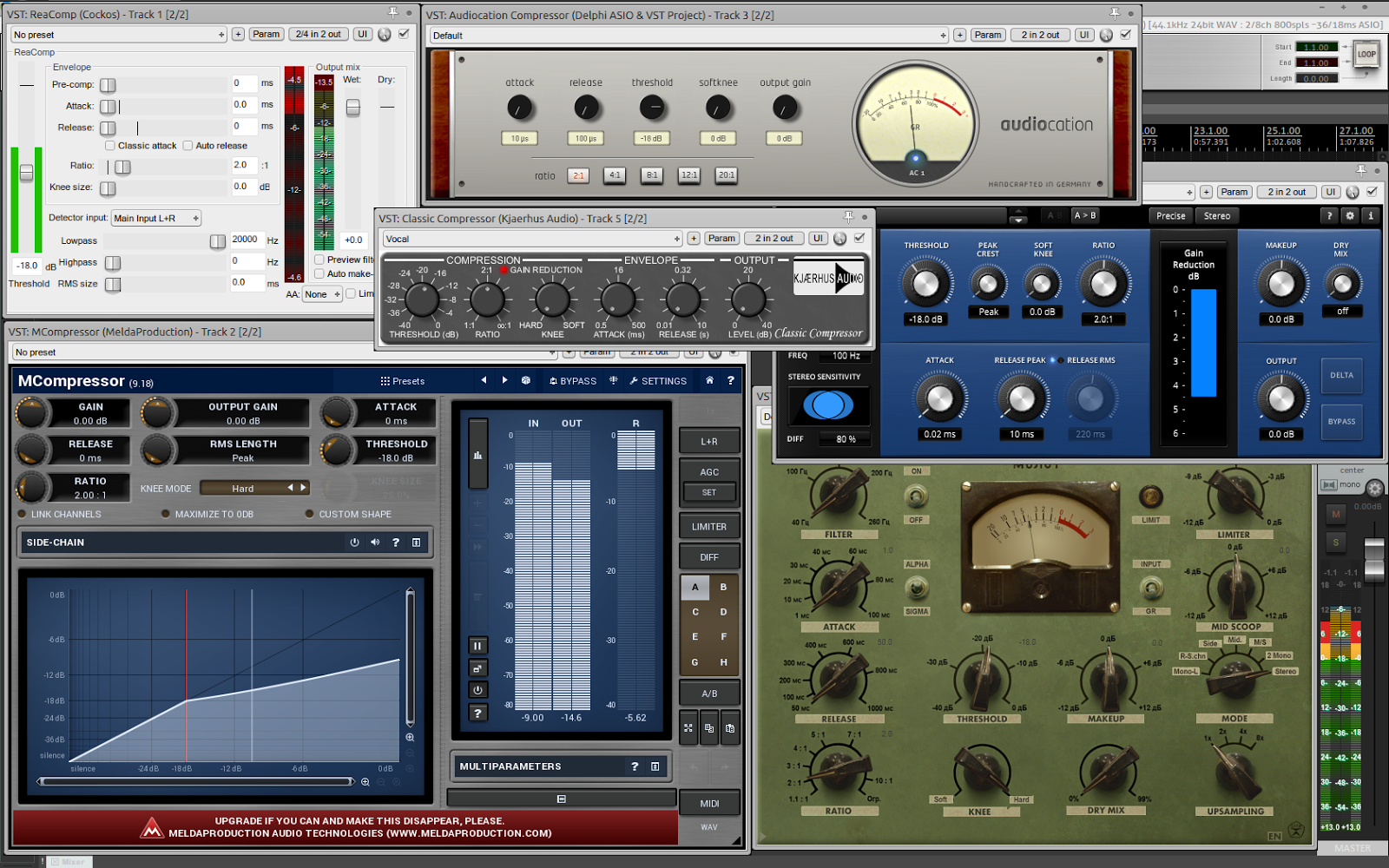Click the L+R channel mode button in MCompressor
The height and width of the screenshot is (868, 1389).
point(709,442)
